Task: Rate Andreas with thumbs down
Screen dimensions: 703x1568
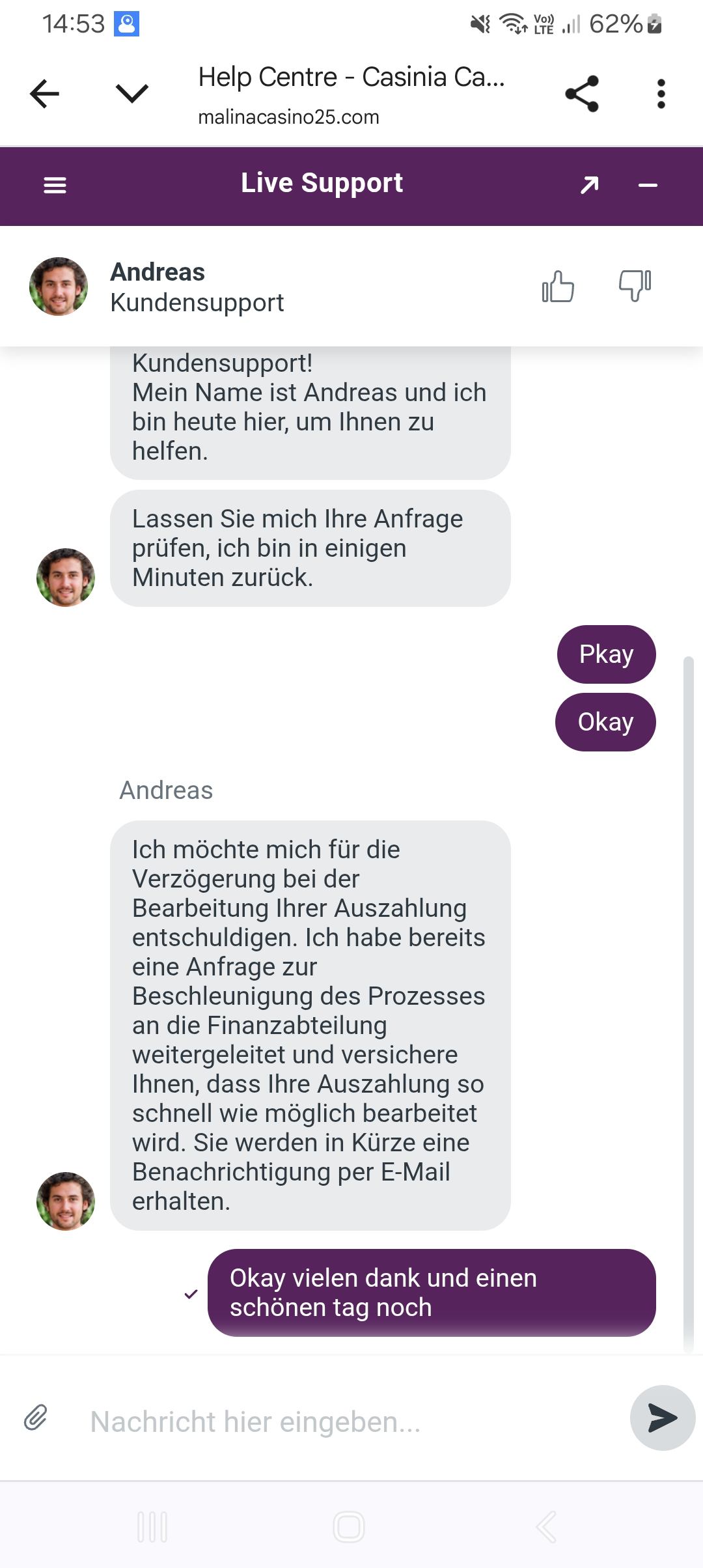Action: [635, 285]
